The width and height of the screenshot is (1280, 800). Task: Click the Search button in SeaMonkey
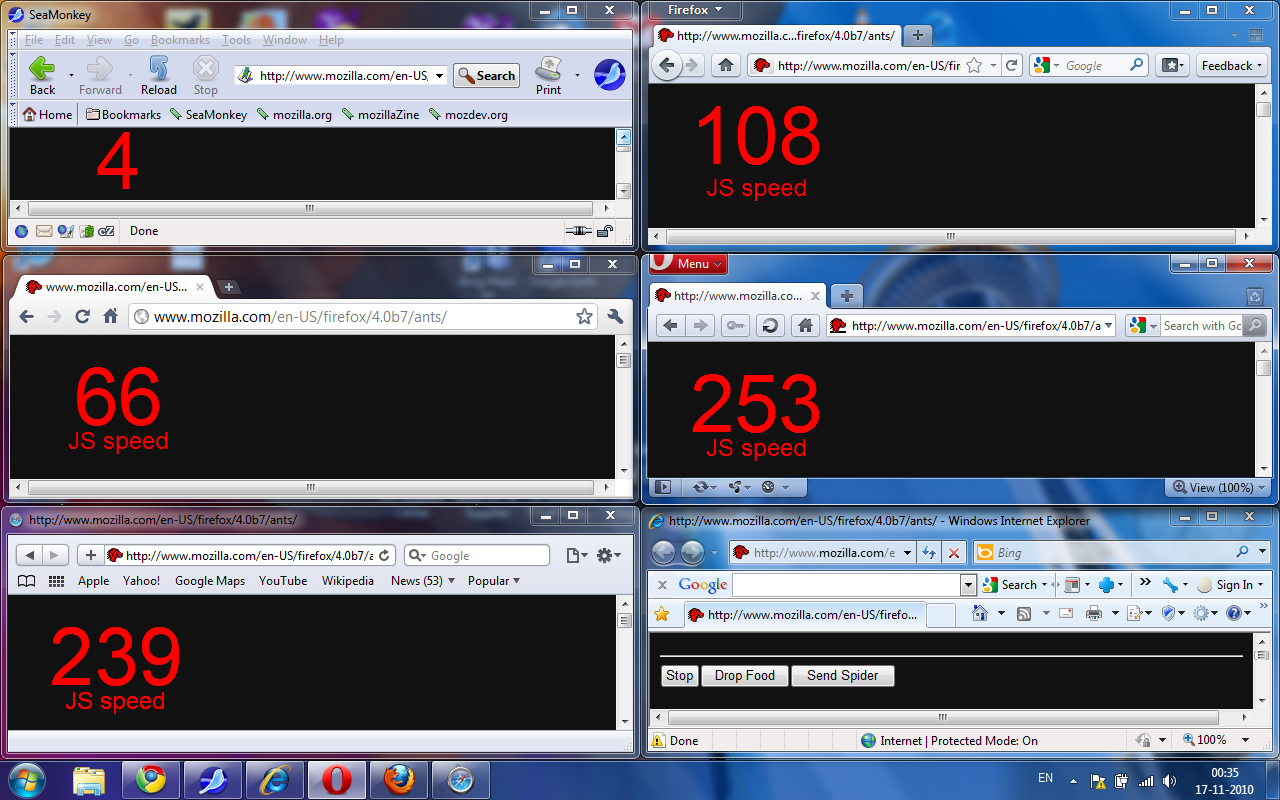click(x=485, y=75)
